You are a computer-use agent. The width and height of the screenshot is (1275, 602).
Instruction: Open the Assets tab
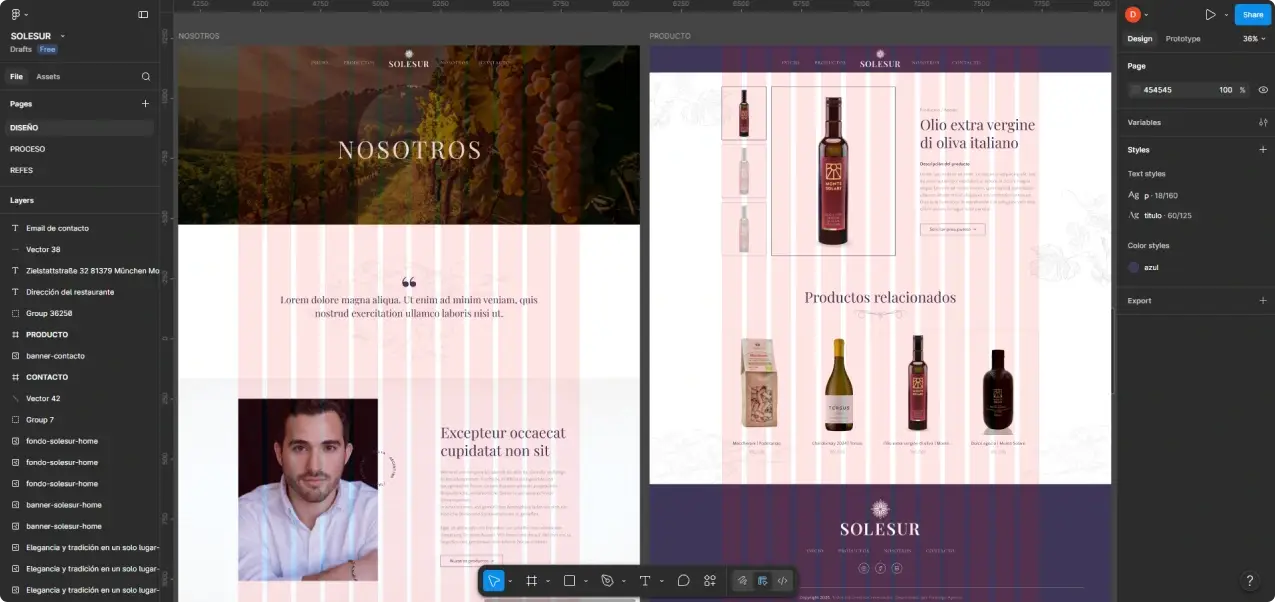coord(48,76)
